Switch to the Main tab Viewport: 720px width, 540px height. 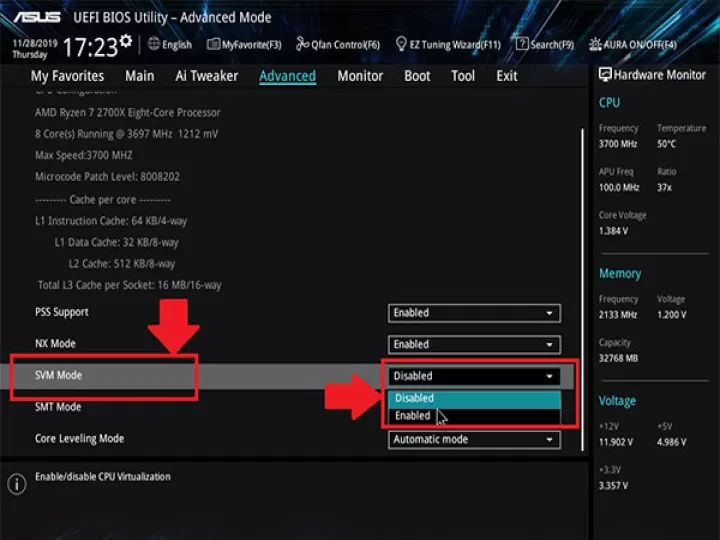tap(140, 76)
